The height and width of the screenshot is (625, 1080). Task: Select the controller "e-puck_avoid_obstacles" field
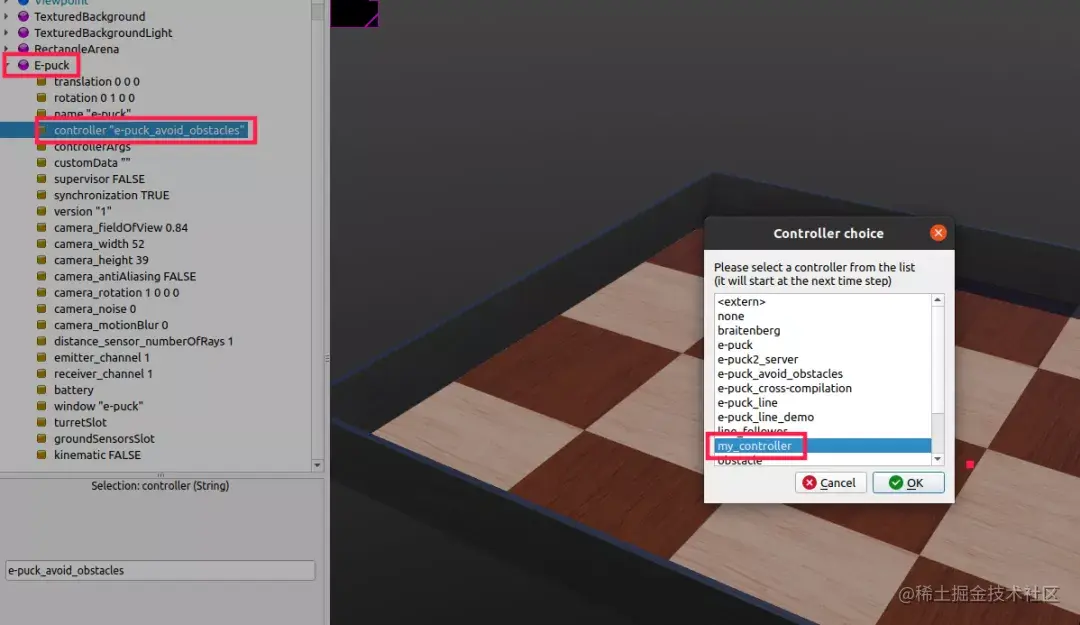[x=149, y=130]
